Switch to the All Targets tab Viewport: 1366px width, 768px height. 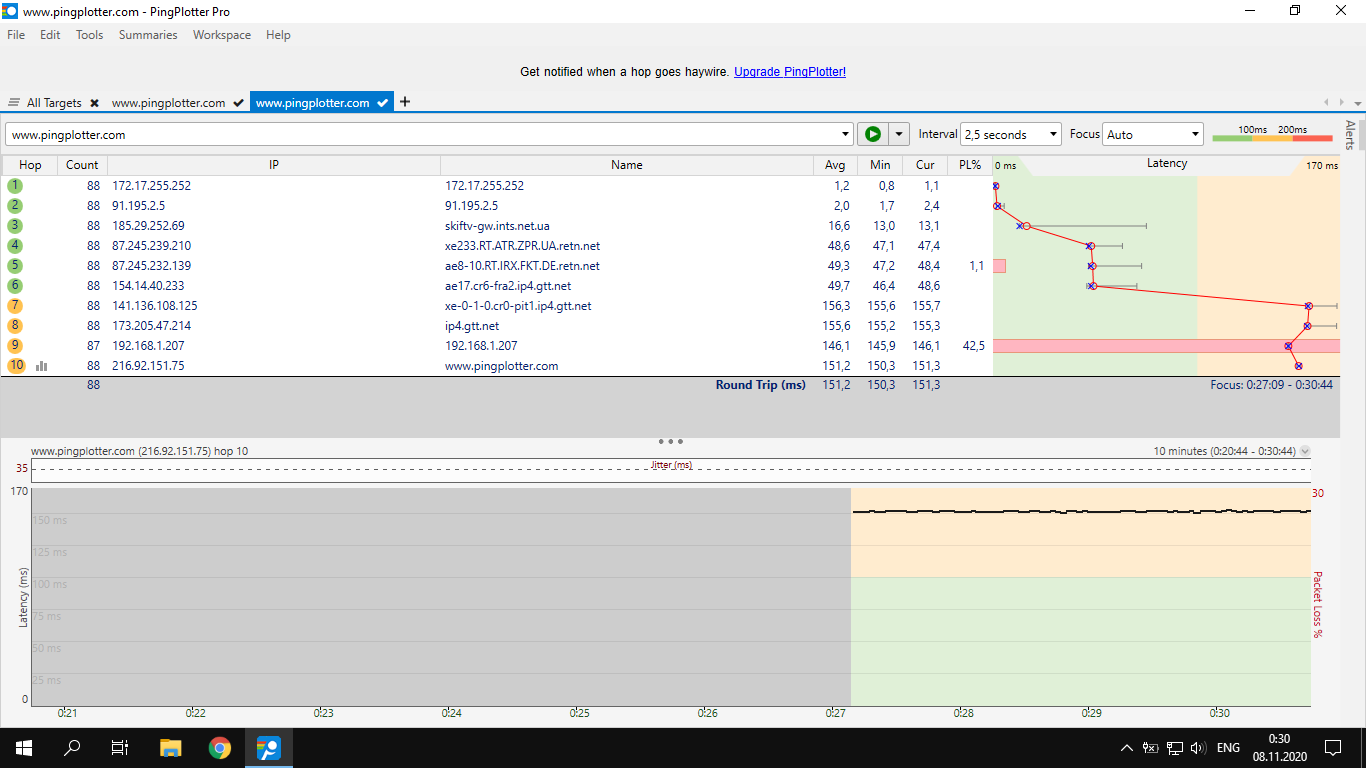pyautogui.click(x=54, y=103)
